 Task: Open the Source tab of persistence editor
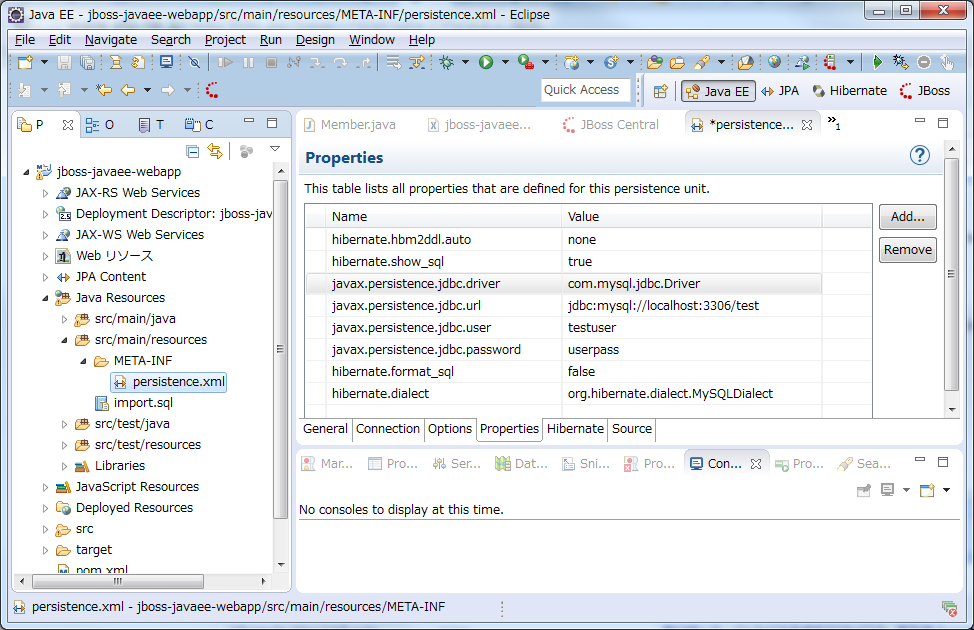(x=632, y=429)
